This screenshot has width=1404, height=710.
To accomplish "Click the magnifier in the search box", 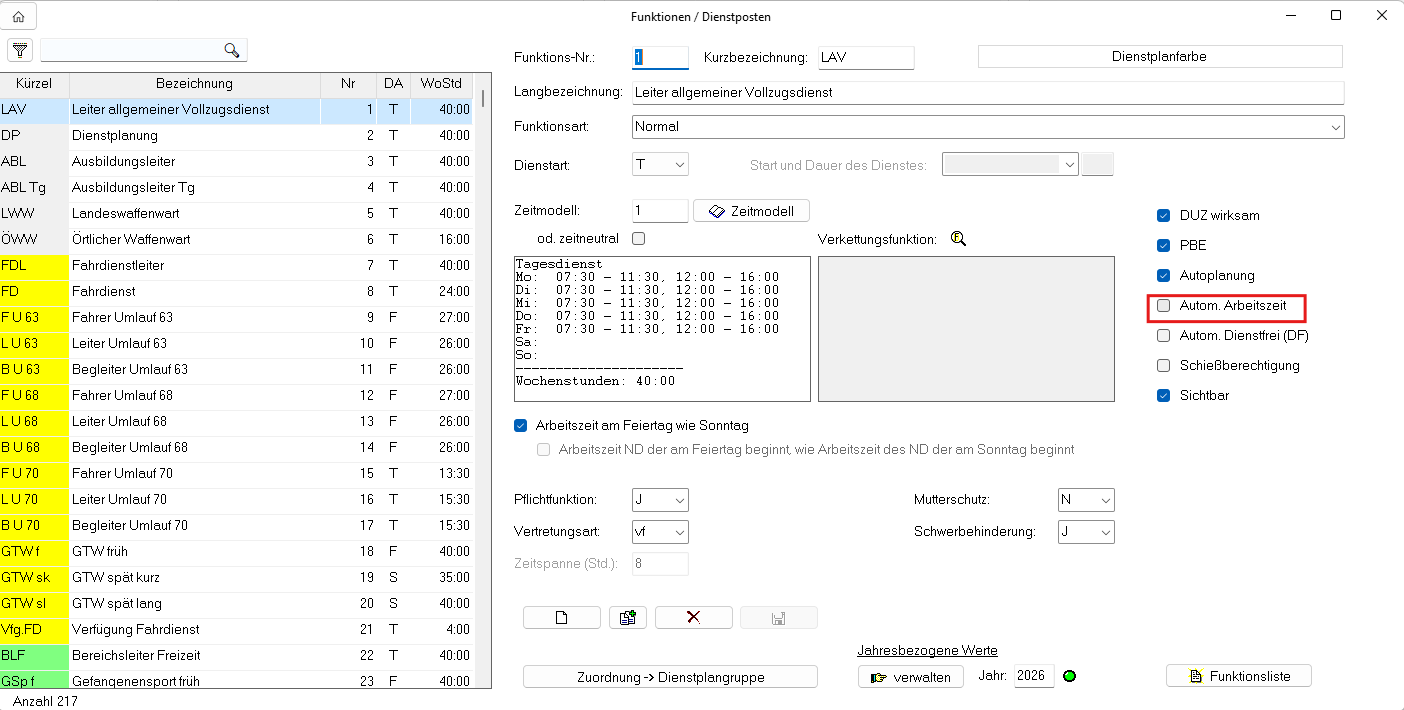I will 232,50.
